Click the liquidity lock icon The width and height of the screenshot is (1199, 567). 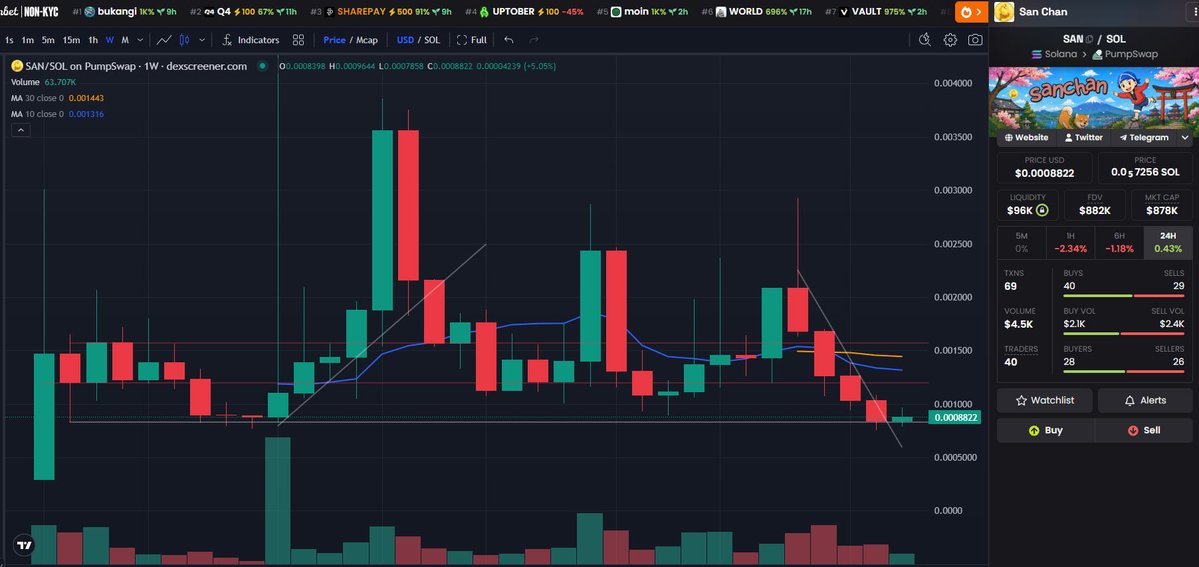(1041, 210)
